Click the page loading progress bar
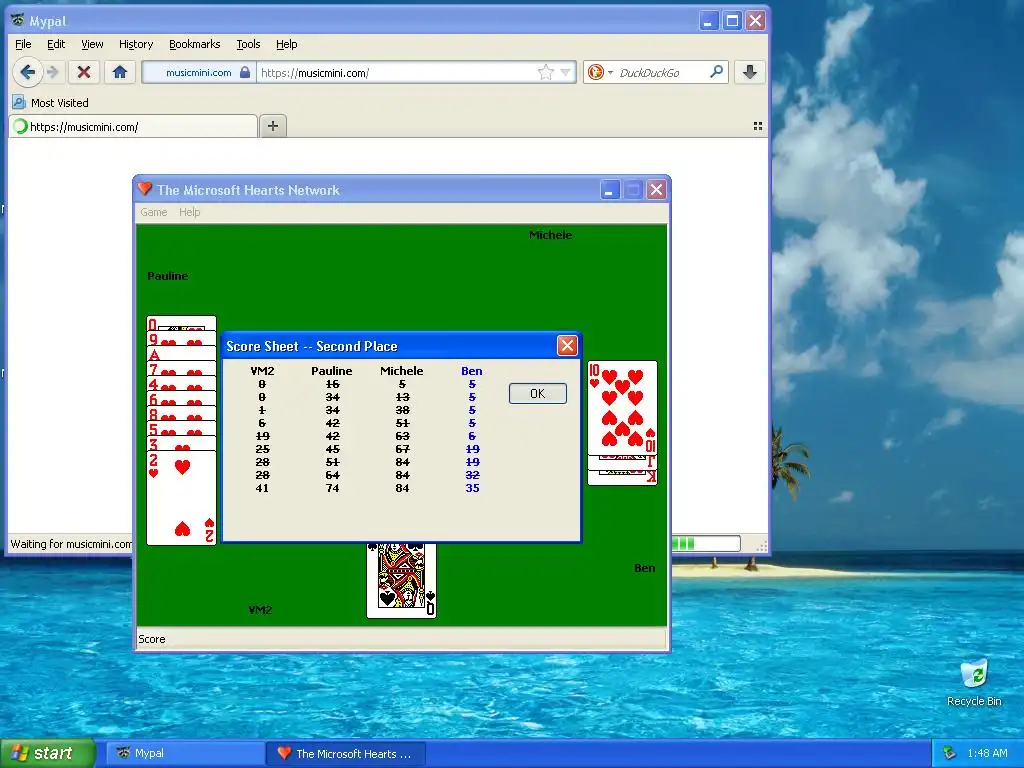Viewport: 1024px width, 768px height. click(x=705, y=543)
